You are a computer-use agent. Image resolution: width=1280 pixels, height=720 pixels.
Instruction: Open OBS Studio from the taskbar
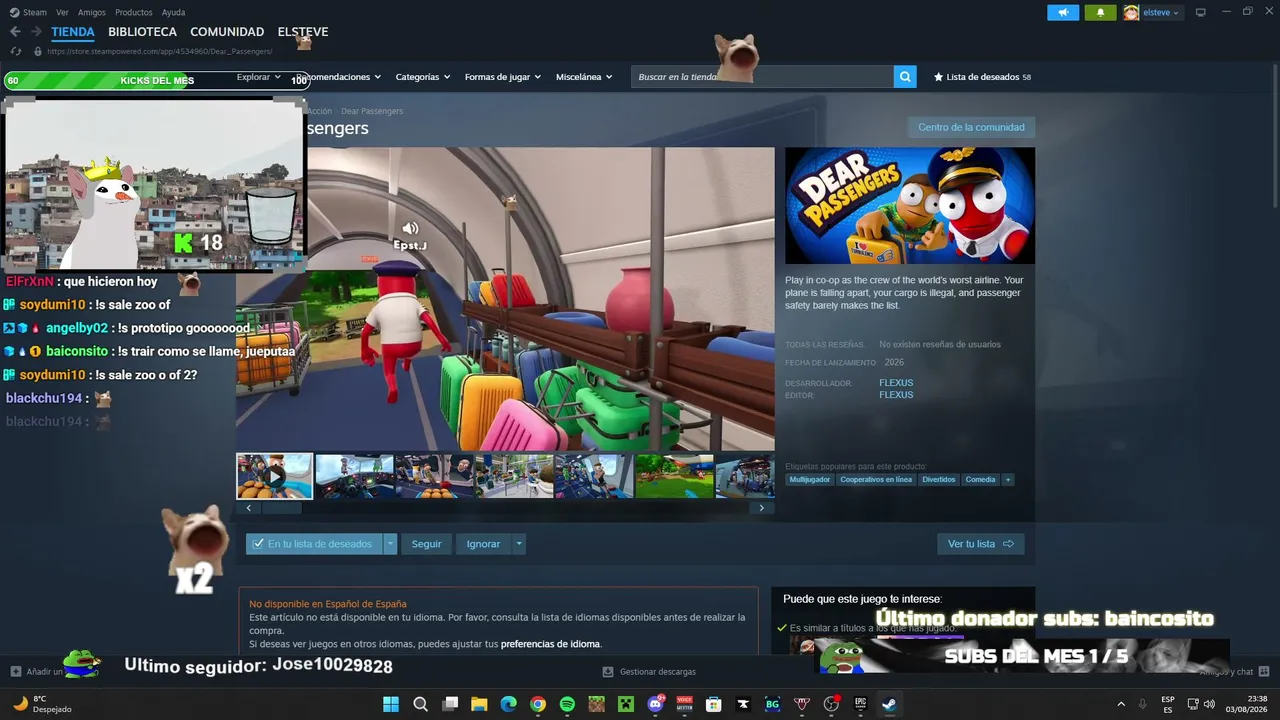coord(831,704)
